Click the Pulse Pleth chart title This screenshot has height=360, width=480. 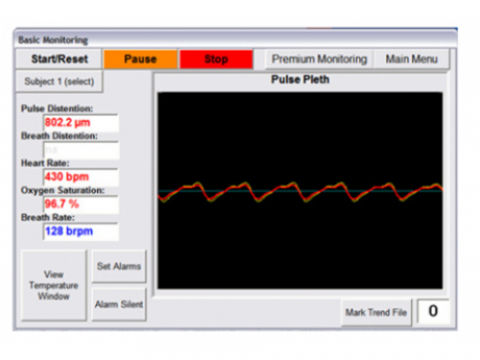coord(300,79)
